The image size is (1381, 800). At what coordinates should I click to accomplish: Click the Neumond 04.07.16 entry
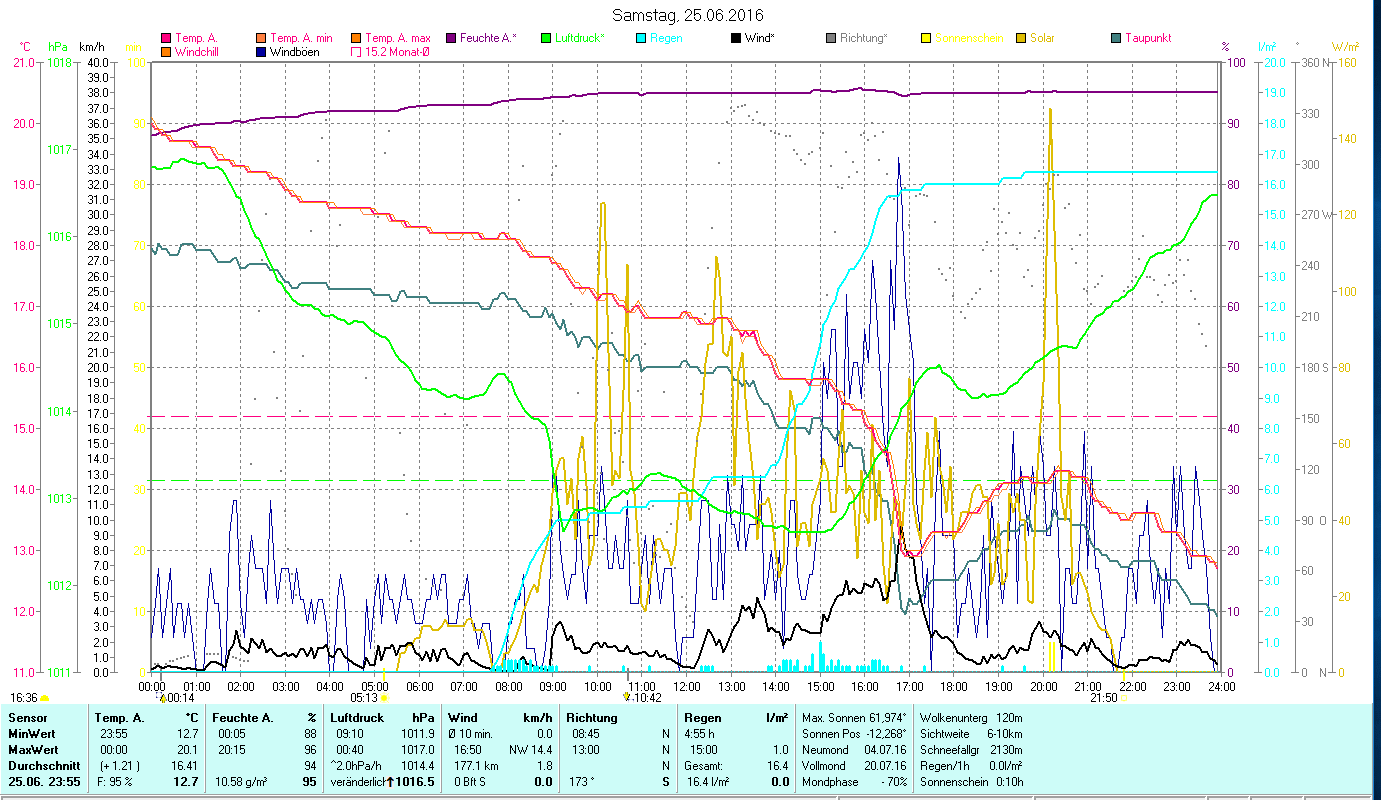(x=855, y=750)
